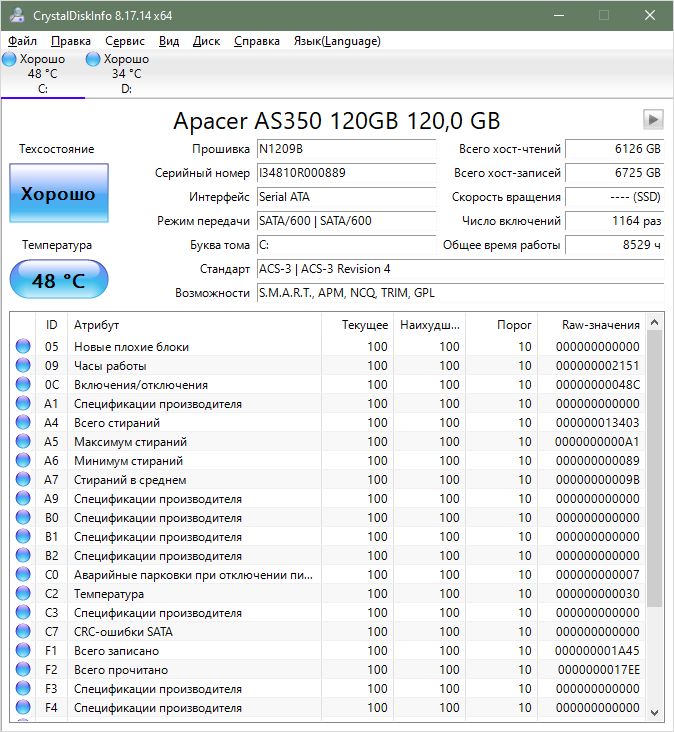
Task: Click the 48 °C temperature indicator
Action: pos(59,280)
